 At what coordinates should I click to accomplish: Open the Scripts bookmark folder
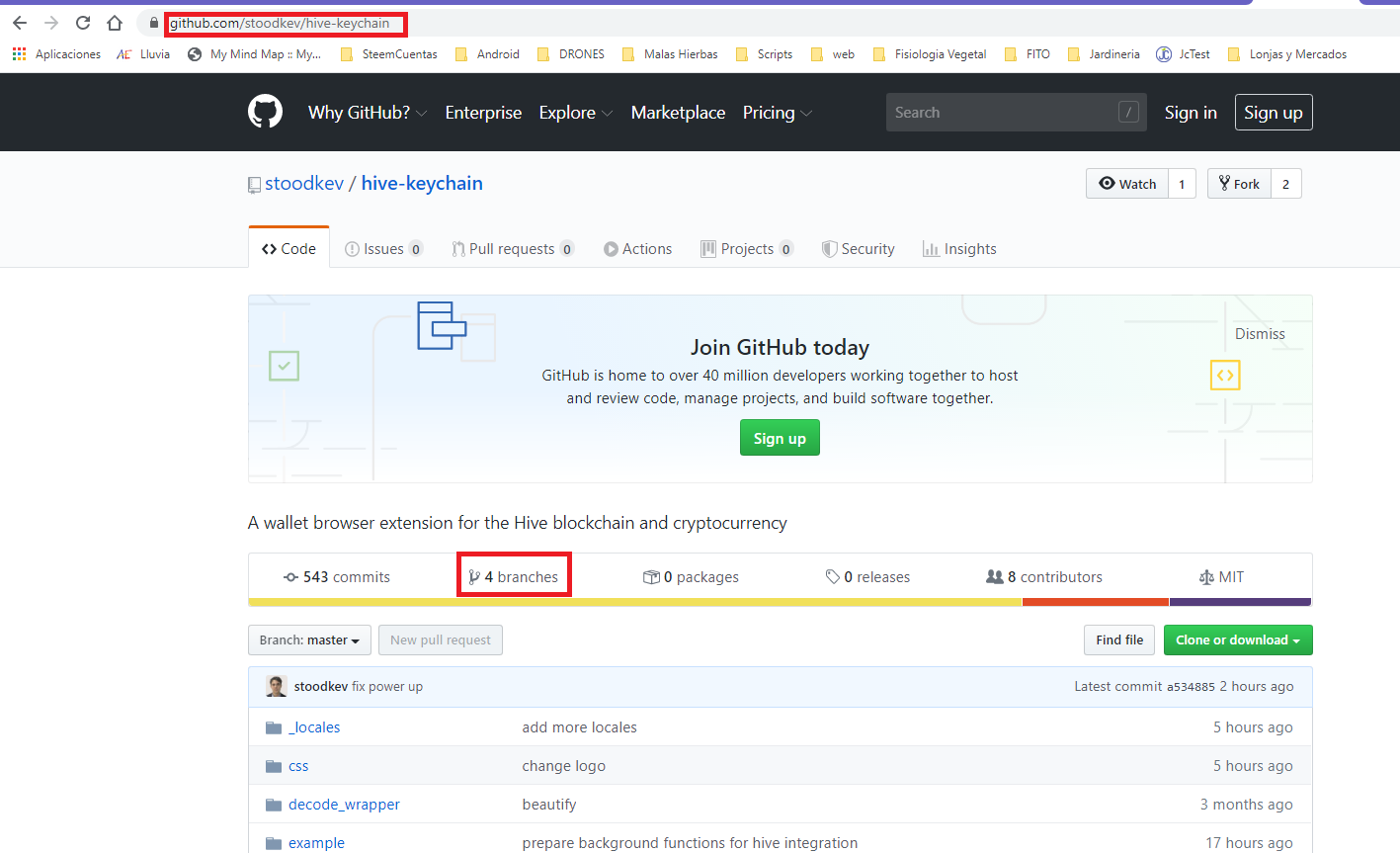click(764, 54)
